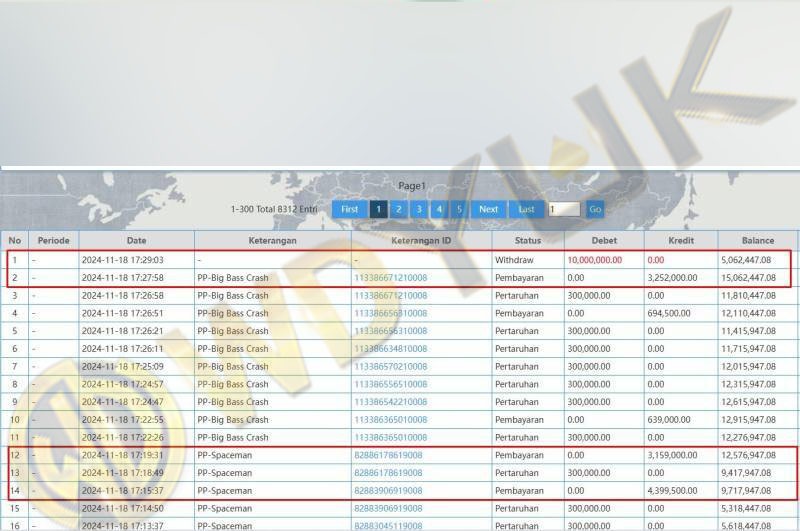Viewport: 800px width, 531px height.
Task: Click the Date column header
Action: 136,241
